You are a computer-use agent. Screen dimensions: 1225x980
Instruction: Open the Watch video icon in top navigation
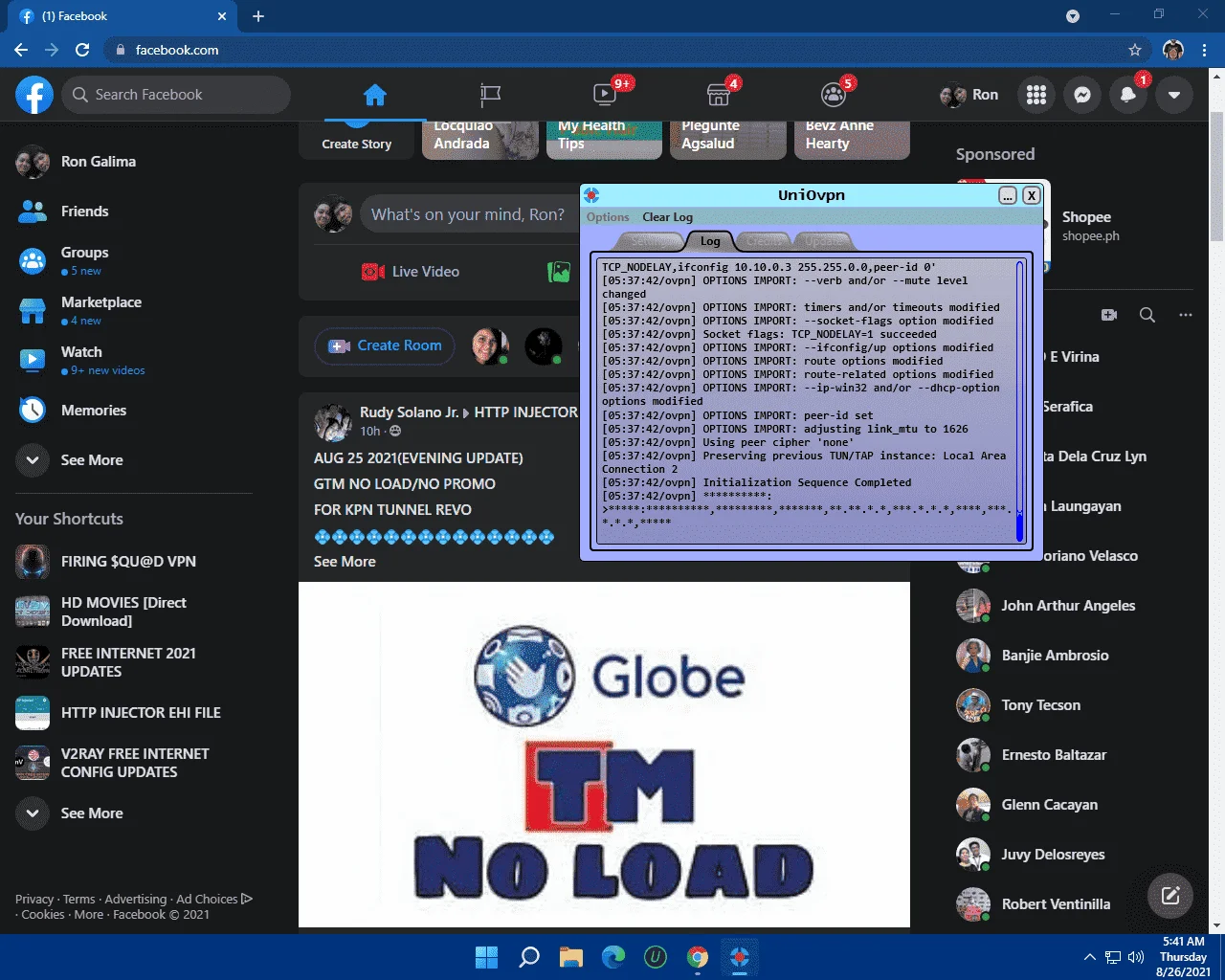(605, 95)
